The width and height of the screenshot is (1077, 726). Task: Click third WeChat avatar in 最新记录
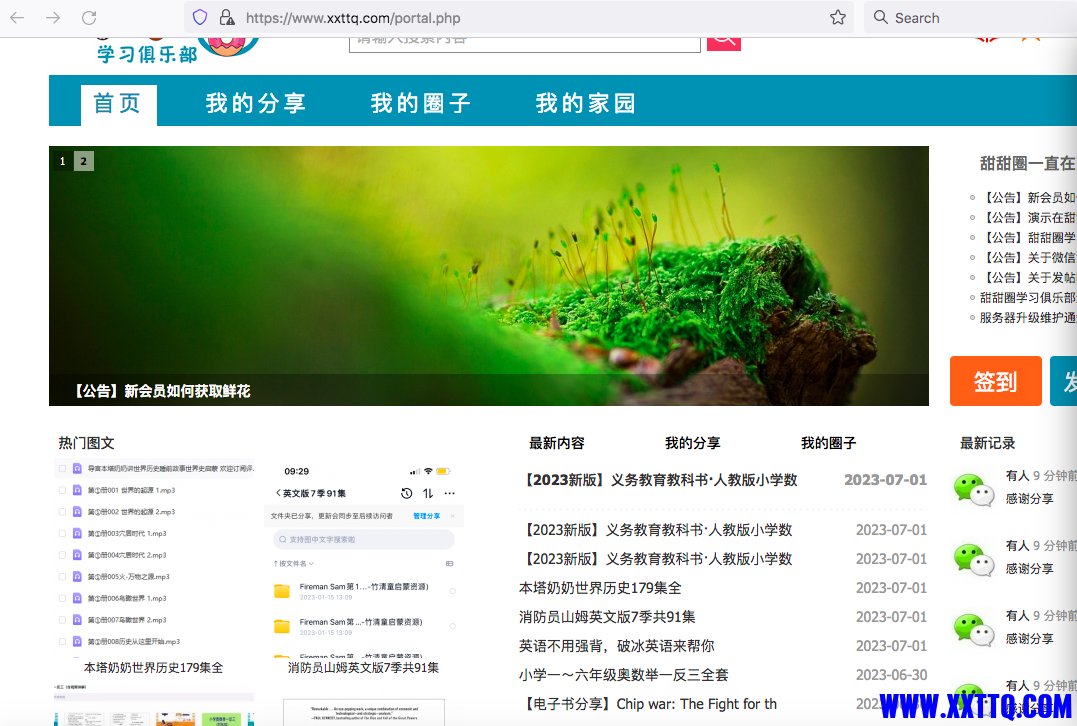tap(974, 630)
